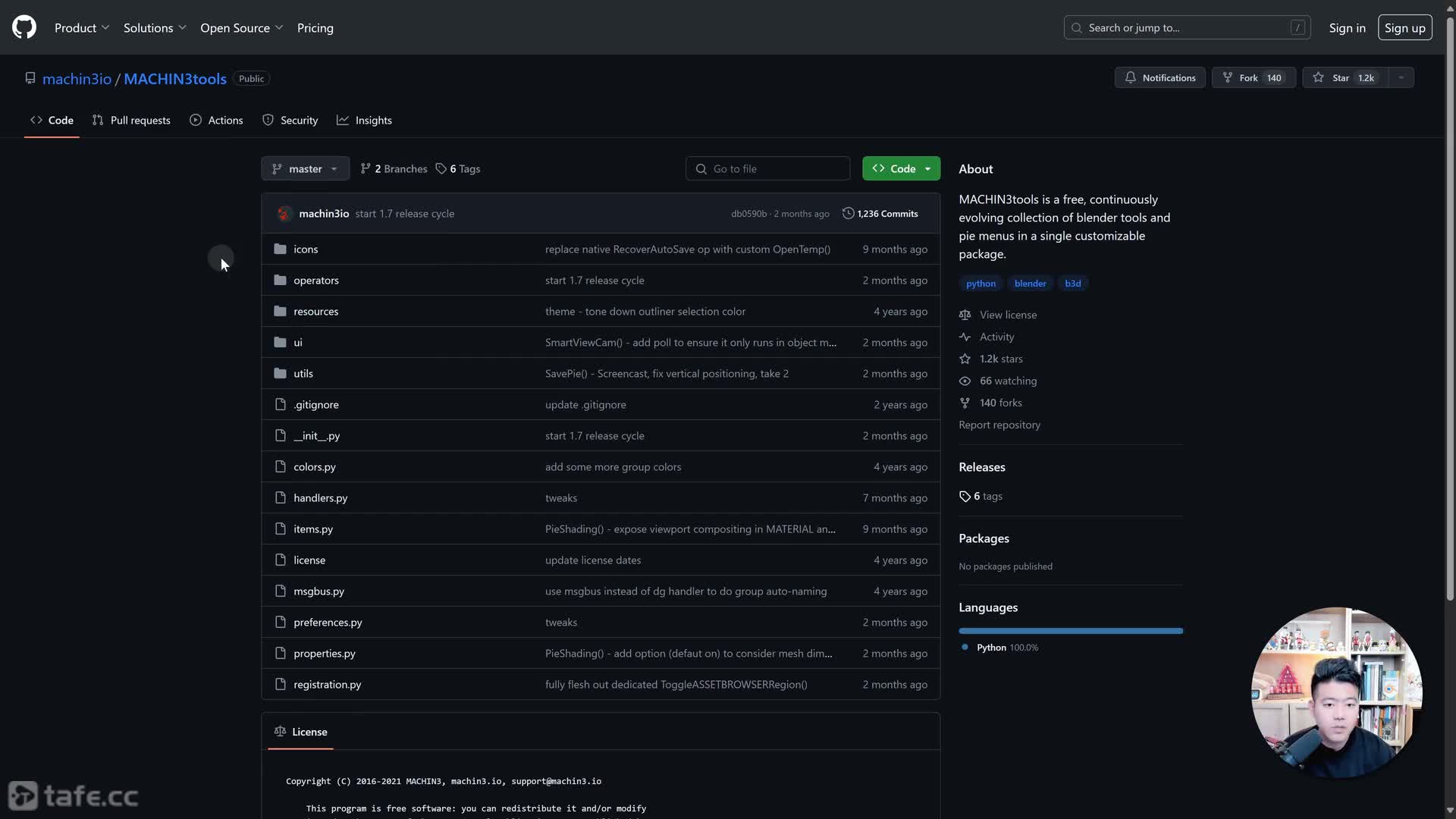Viewport: 1456px width, 819px height.
Task: Click the machin3io avatar in commit row
Action: [x=284, y=213]
